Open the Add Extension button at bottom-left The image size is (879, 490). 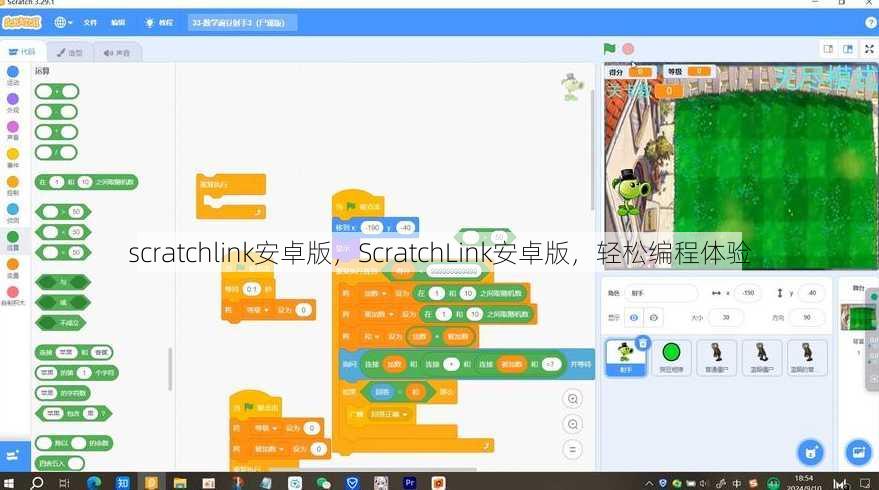pyautogui.click(x=14, y=455)
